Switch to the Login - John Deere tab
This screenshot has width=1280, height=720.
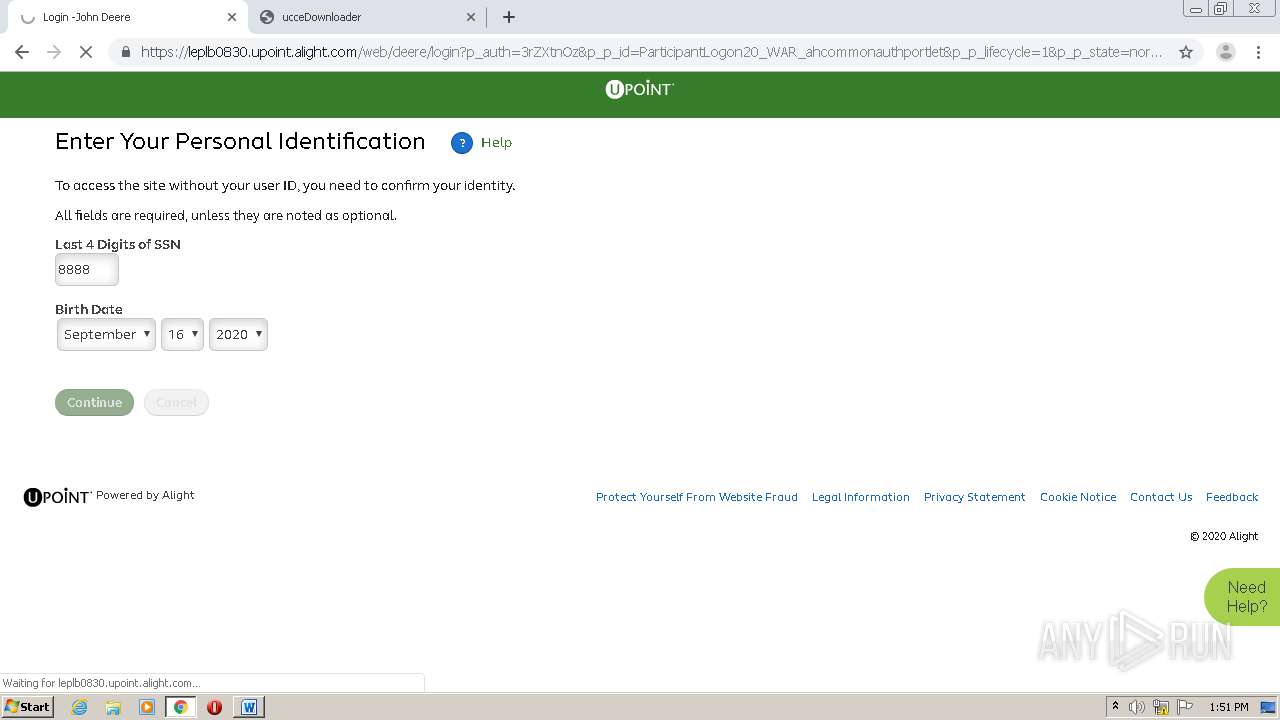tap(125, 17)
